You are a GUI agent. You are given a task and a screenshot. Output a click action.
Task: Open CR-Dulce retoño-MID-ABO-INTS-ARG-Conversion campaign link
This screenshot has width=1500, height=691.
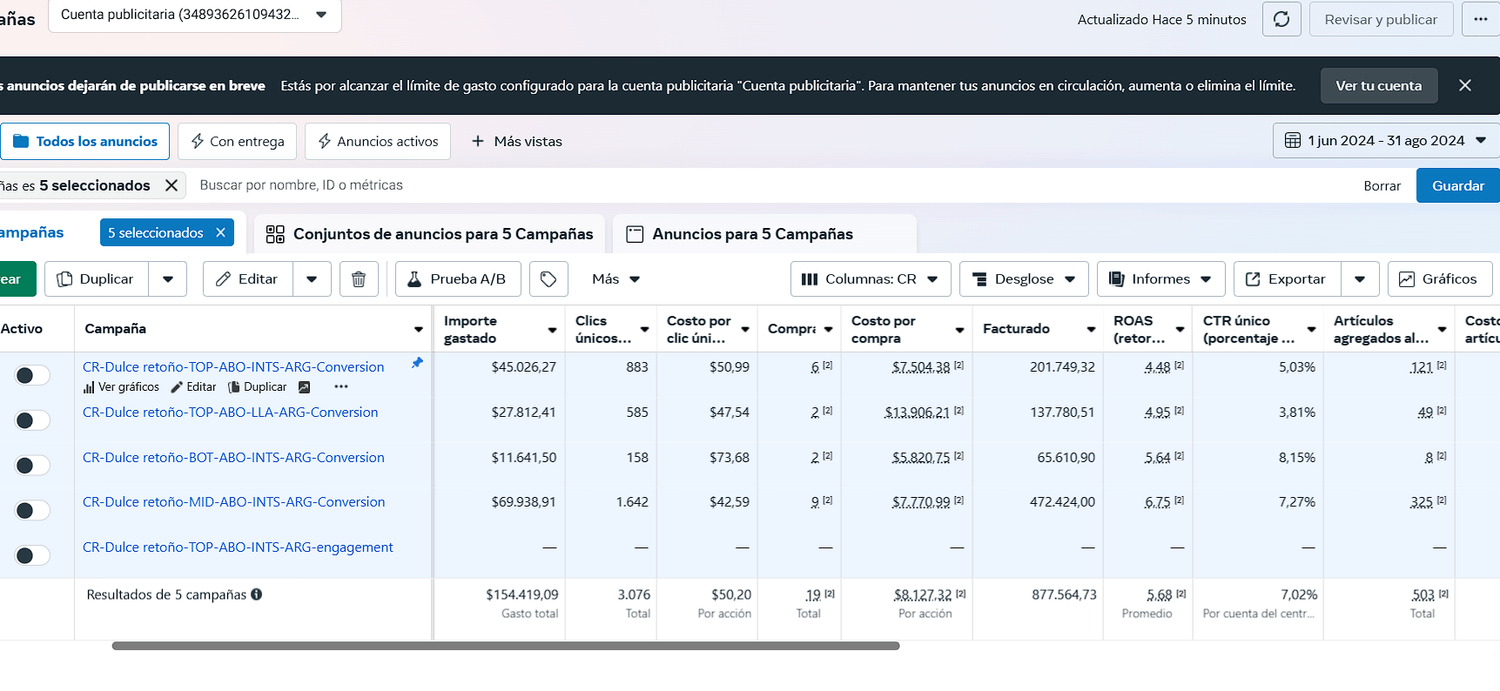[234, 502]
